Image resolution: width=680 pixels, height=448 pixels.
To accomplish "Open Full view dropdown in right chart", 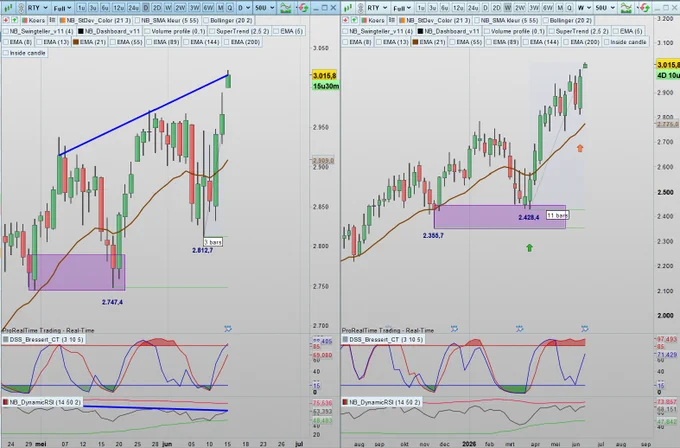I will pyautogui.click(x=402, y=8).
